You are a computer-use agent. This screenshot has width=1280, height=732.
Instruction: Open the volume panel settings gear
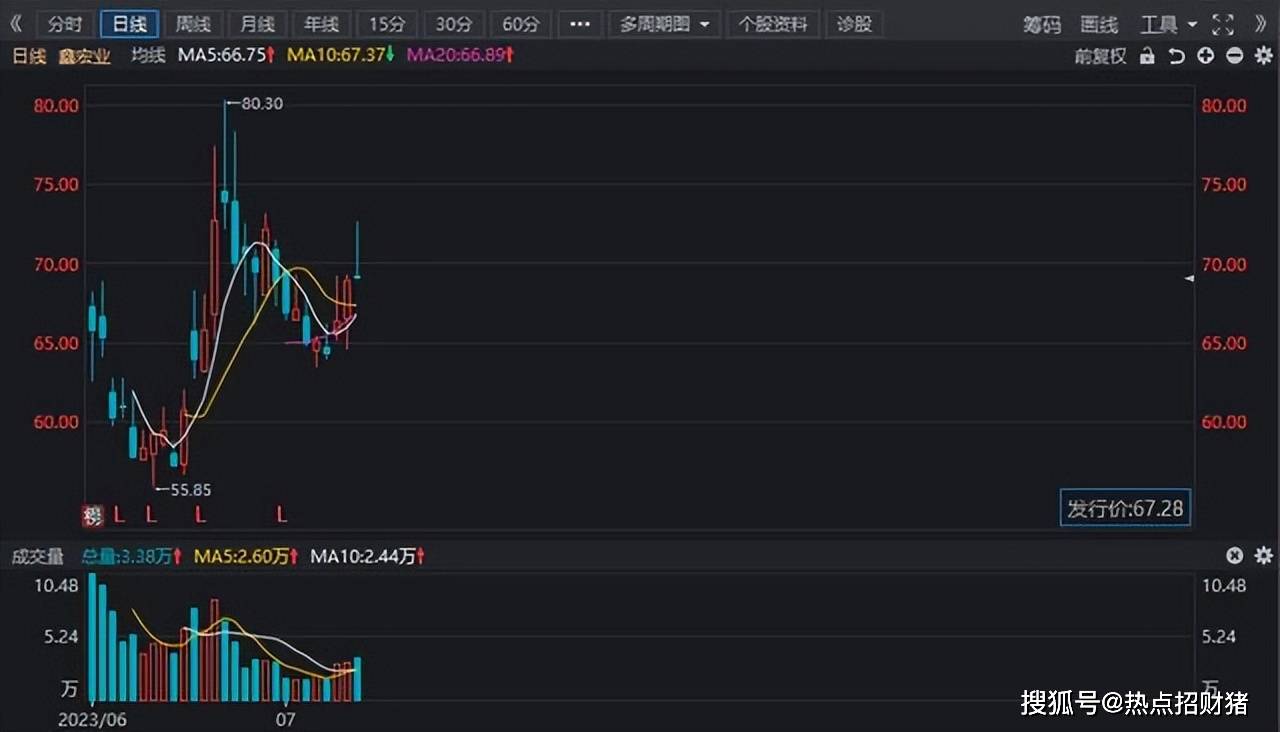1264,555
